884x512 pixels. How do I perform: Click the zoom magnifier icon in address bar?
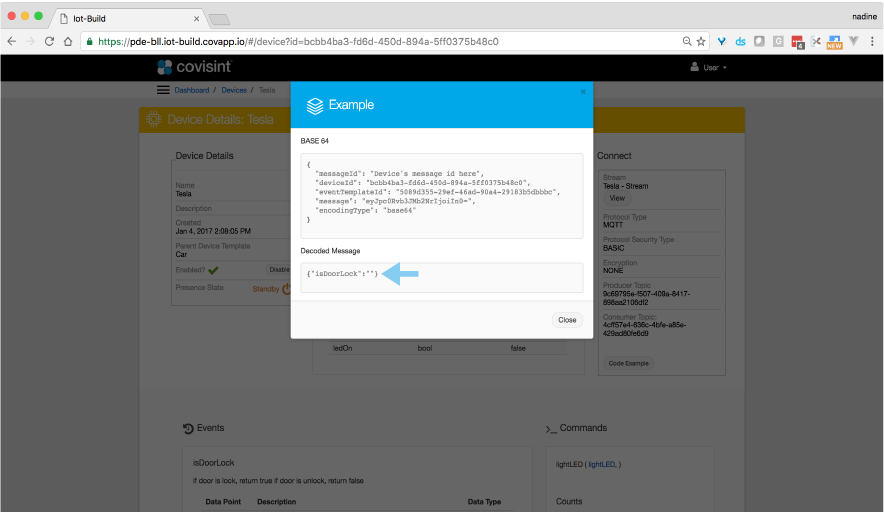(x=686, y=42)
